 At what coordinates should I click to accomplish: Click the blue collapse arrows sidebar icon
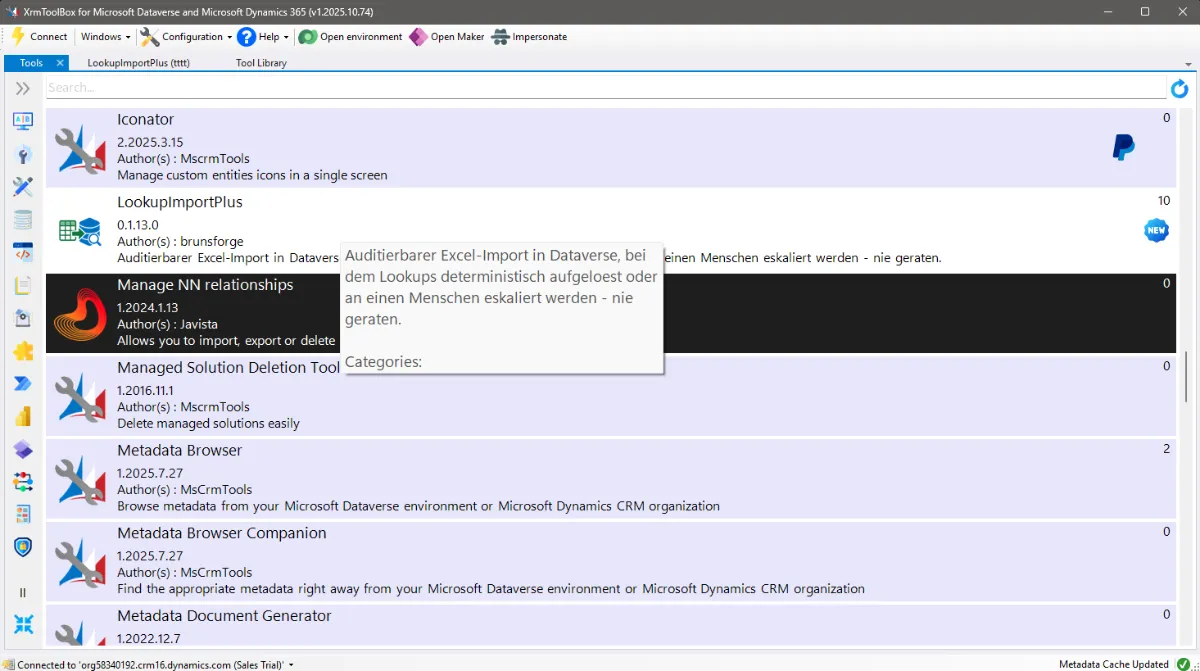pyautogui.click(x=23, y=624)
